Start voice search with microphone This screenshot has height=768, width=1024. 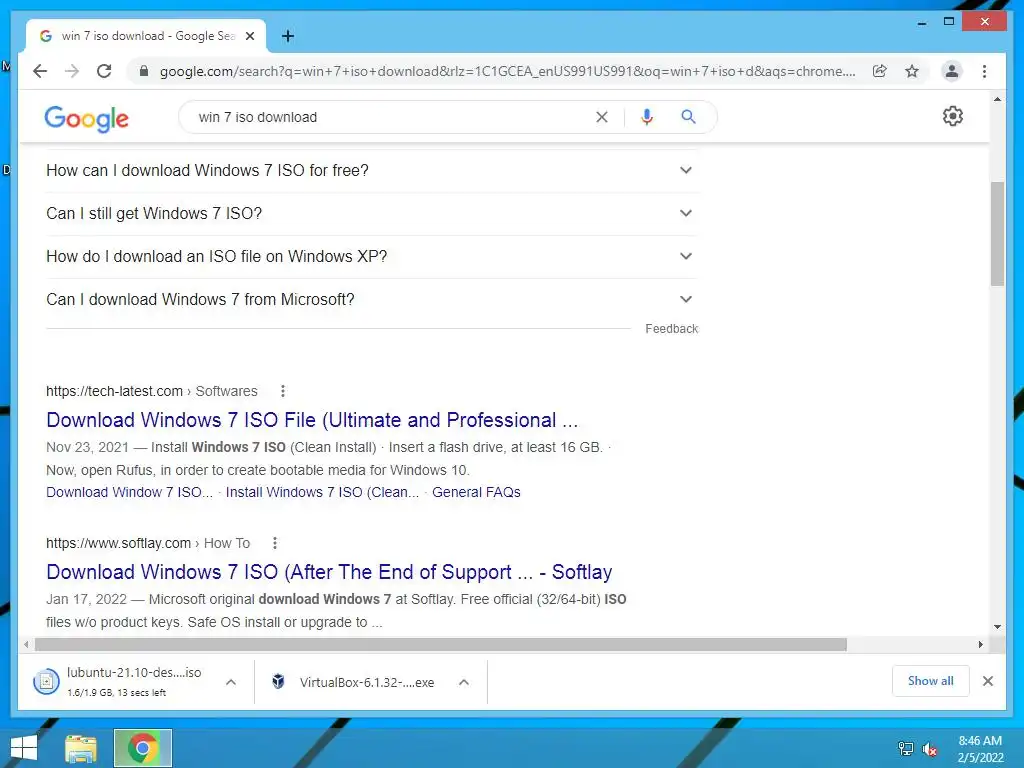(x=647, y=117)
